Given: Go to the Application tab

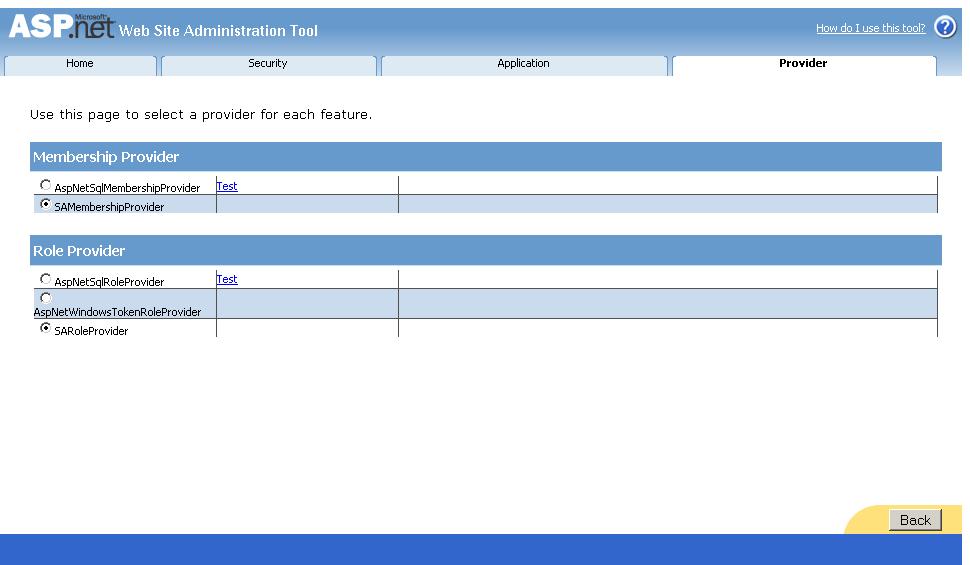Looking at the screenshot, I should point(523,64).
